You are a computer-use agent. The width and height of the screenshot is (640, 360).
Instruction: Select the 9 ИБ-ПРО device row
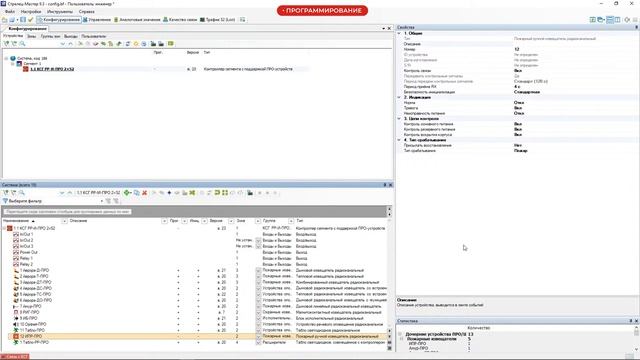pos(198,318)
